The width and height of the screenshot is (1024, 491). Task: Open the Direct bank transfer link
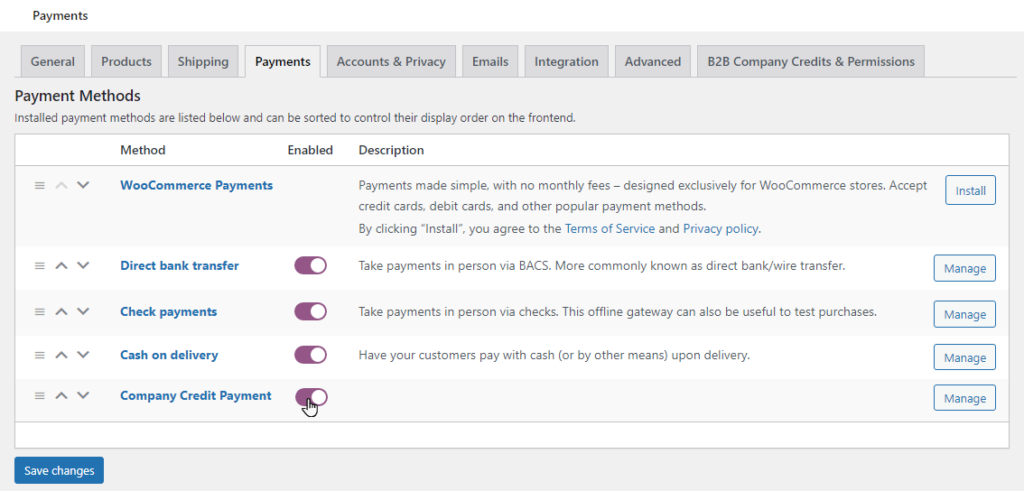coord(180,266)
